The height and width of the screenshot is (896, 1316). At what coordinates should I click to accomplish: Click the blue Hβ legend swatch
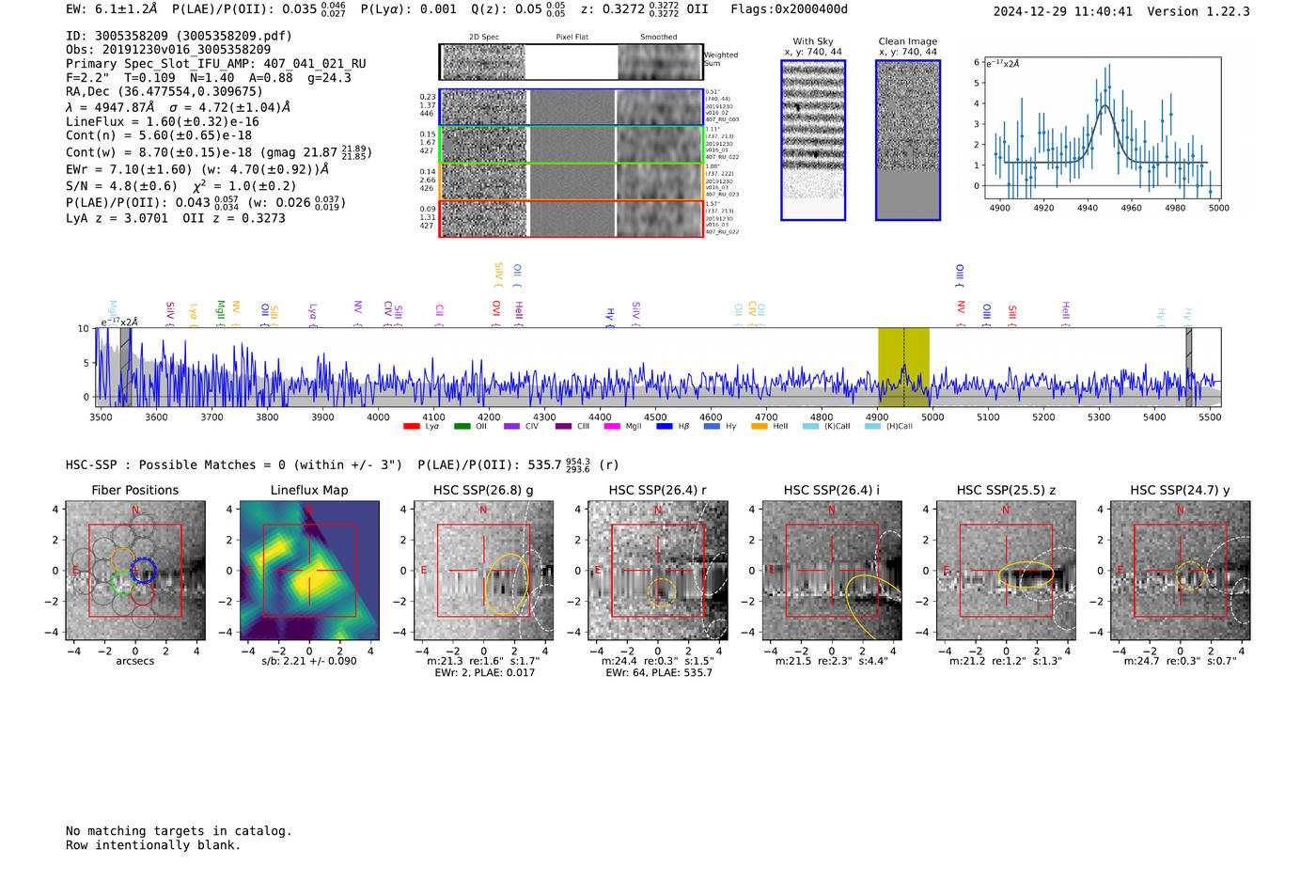click(665, 427)
